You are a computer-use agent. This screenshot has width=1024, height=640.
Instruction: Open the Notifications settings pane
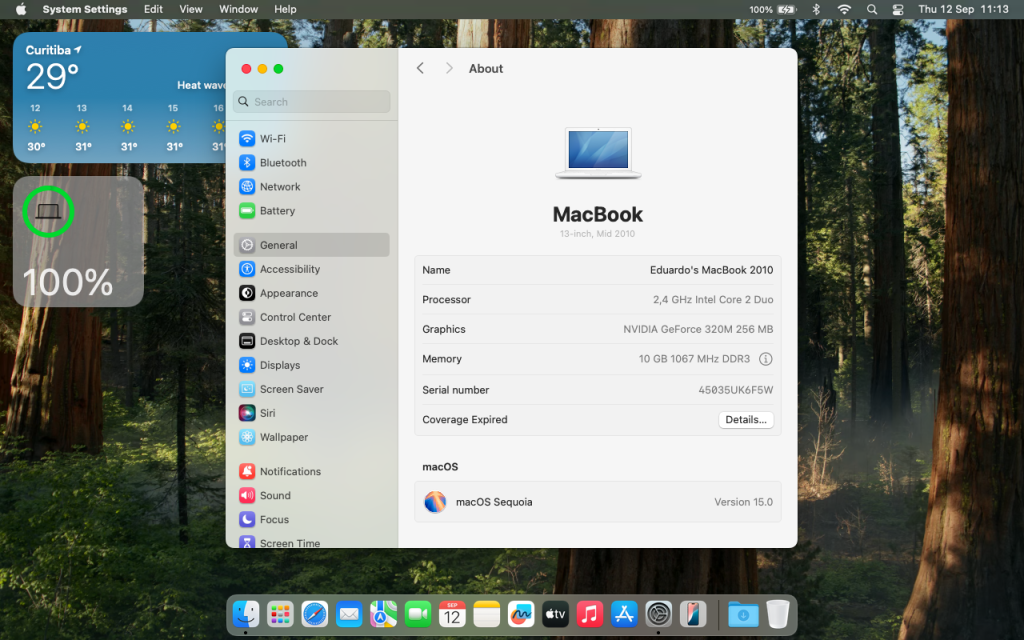pyautogui.click(x=289, y=472)
